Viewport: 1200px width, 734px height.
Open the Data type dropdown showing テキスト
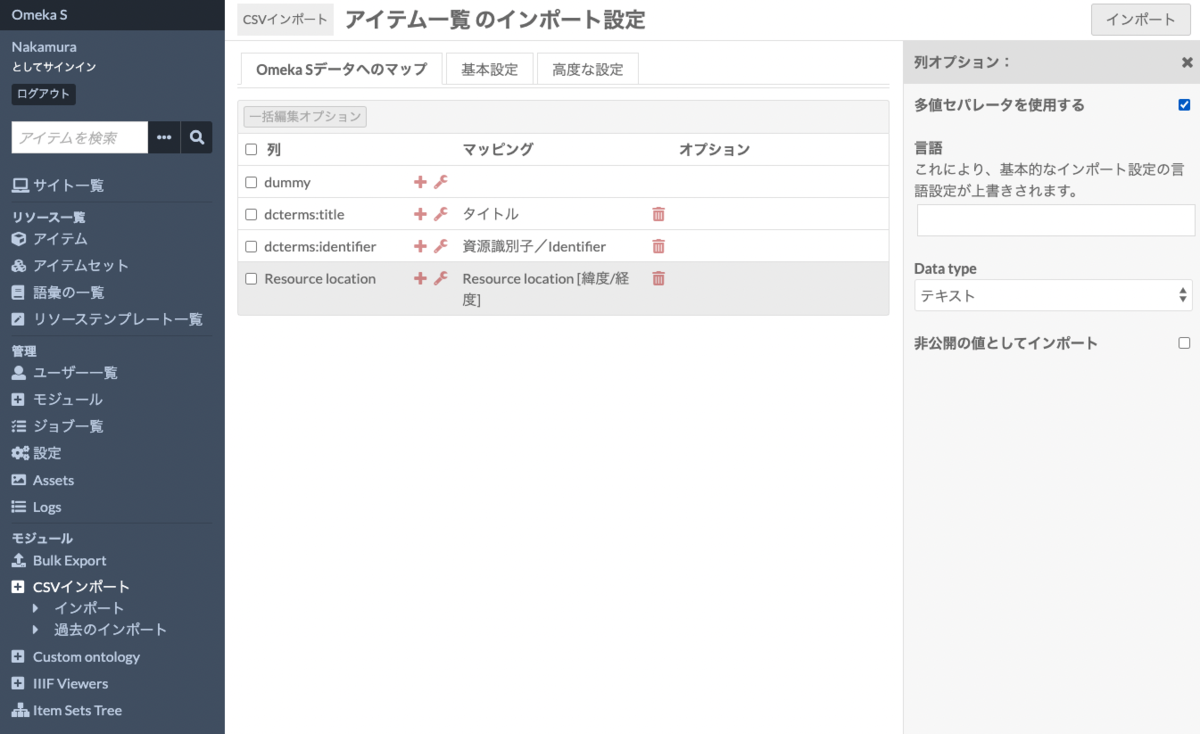1053,295
